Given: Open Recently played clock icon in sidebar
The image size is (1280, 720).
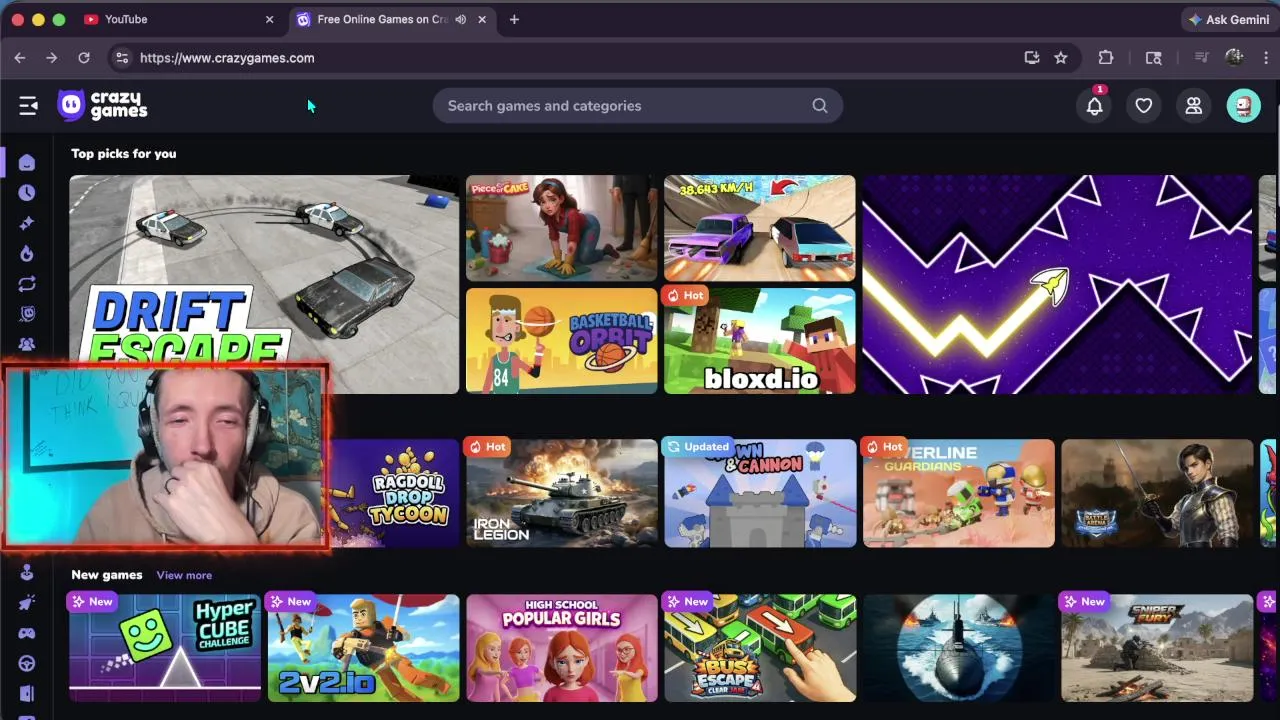Looking at the screenshot, I should tap(27, 193).
